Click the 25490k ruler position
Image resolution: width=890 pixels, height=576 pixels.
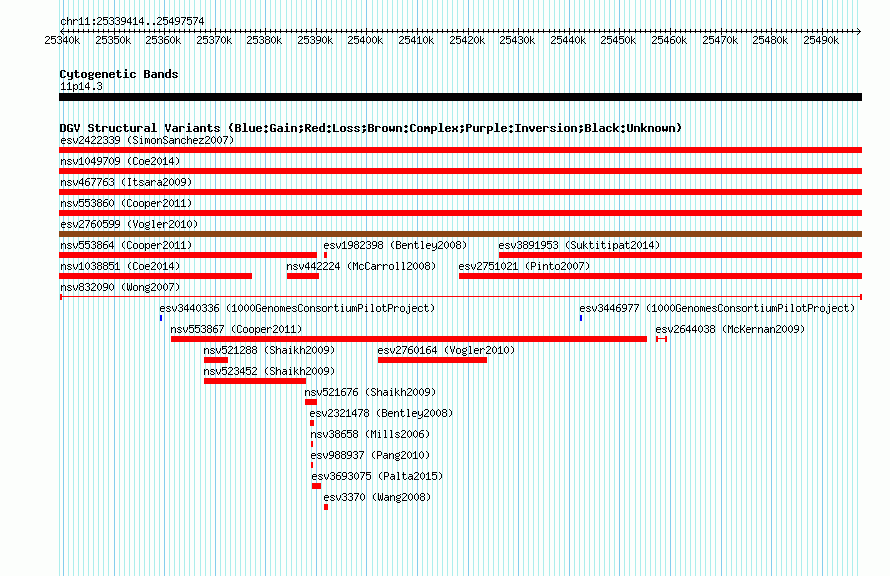coord(821,40)
